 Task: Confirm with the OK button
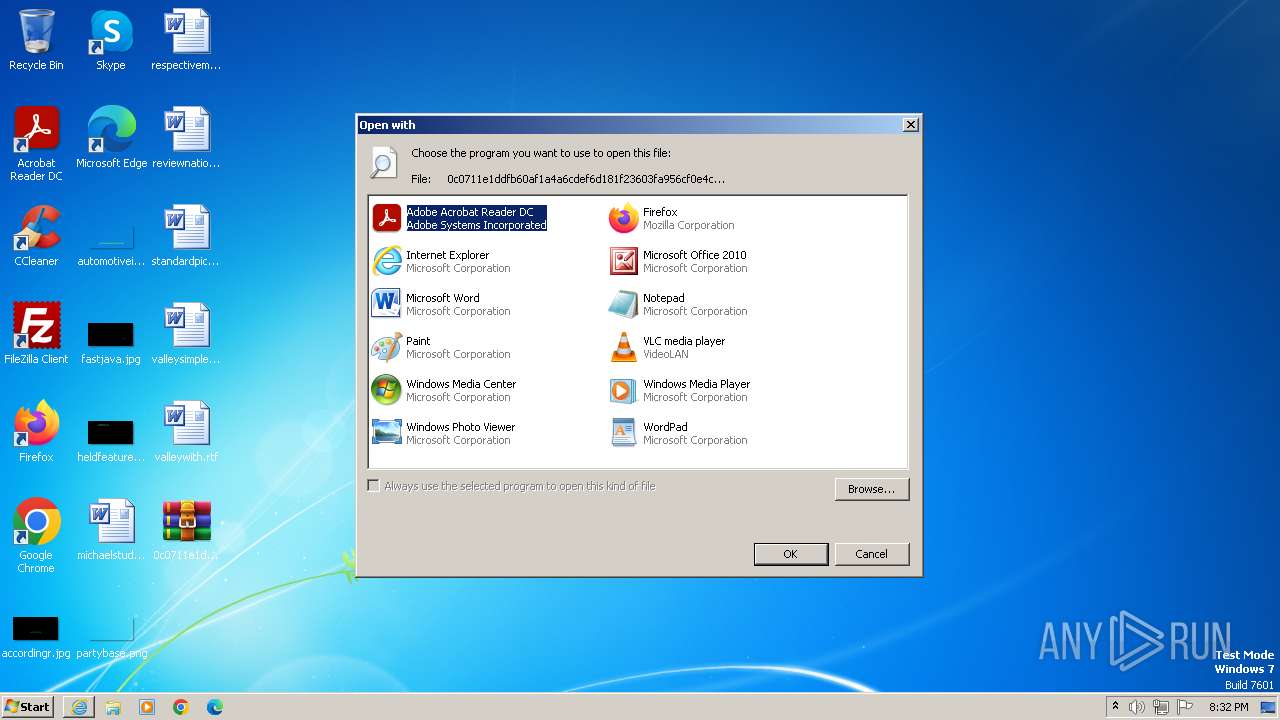pyautogui.click(x=790, y=554)
